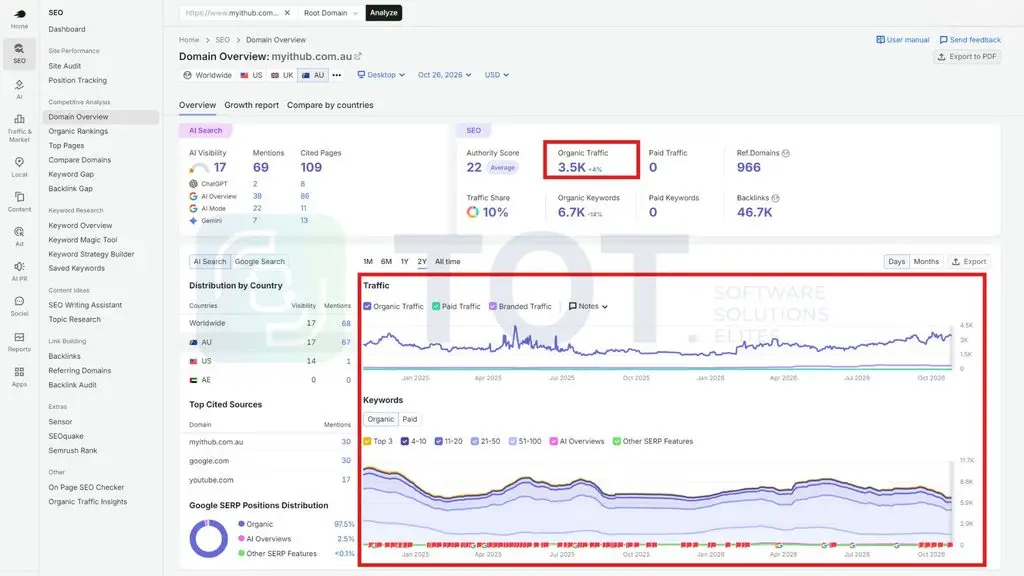The image size is (1024, 576).
Task: Click the Analyze button
Action: 383,12
